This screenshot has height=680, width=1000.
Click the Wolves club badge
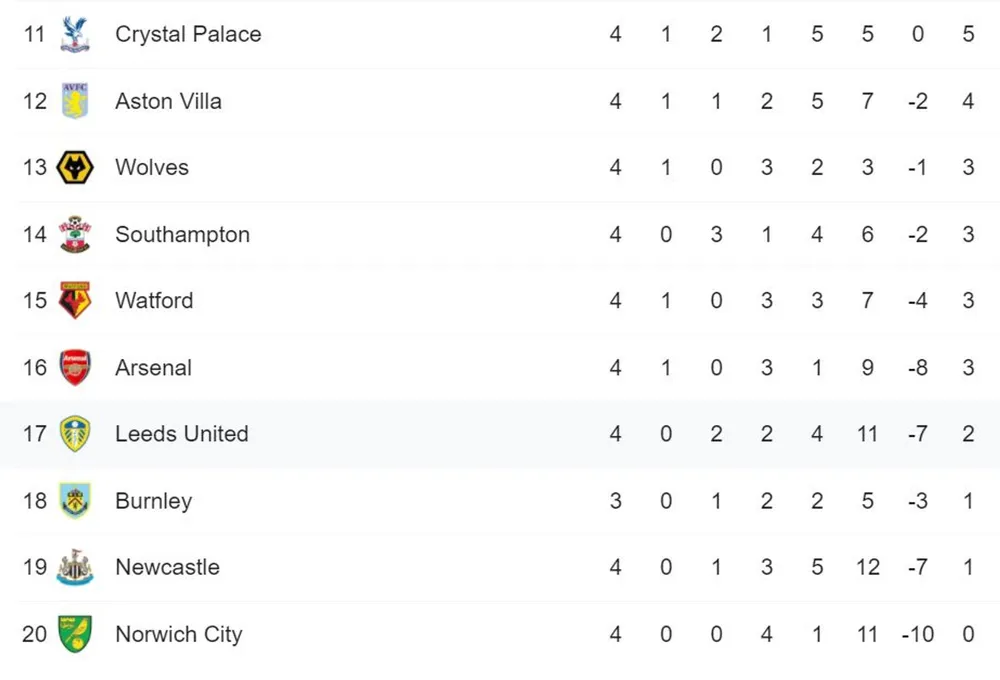75,168
